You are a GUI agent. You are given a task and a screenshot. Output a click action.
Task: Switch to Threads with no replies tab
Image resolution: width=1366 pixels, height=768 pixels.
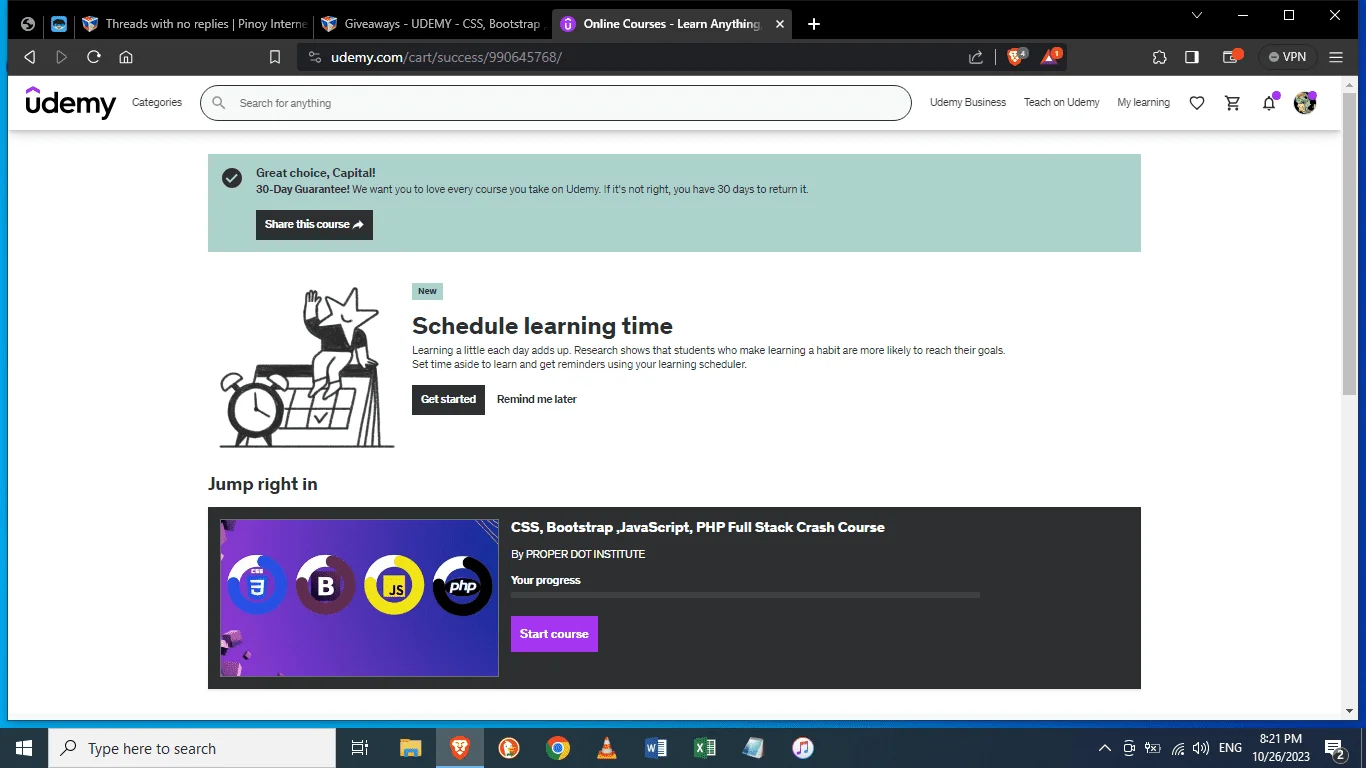pyautogui.click(x=193, y=24)
